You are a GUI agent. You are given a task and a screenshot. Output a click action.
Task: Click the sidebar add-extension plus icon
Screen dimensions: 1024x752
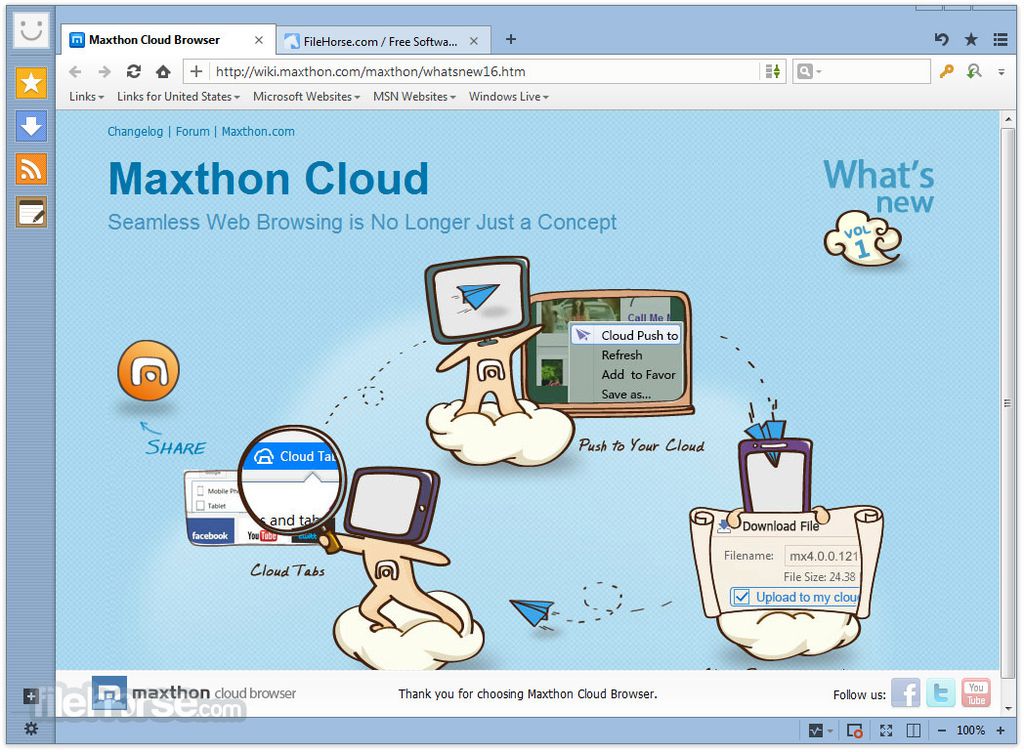coord(31,696)
